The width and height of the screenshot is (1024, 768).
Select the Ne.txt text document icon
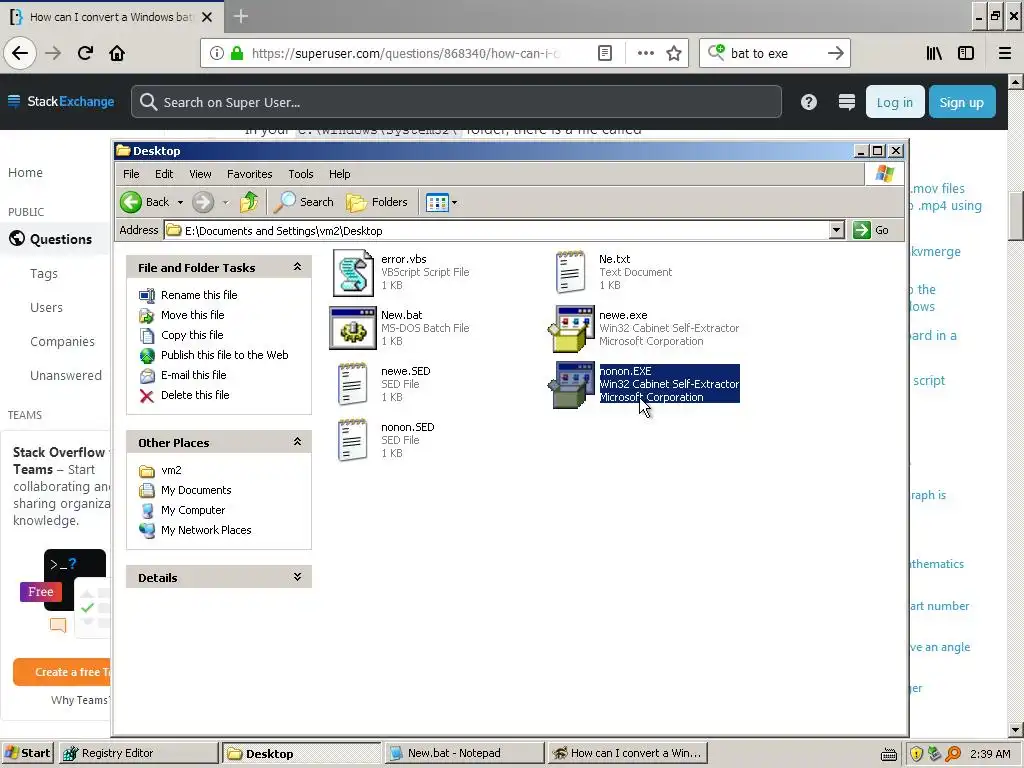click(x=571, y=272)
